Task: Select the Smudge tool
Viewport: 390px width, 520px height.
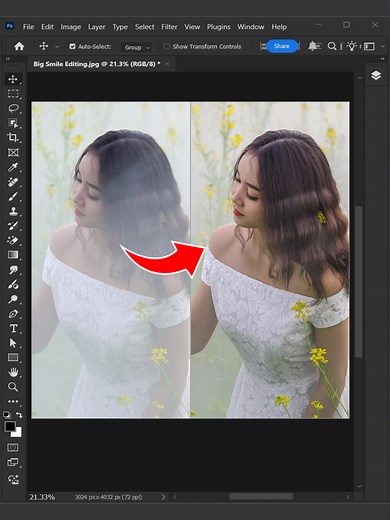Action: [x=13, y=270]
